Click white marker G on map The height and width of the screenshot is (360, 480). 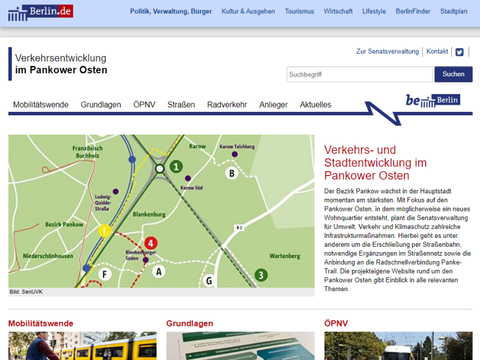click(209, 281)
